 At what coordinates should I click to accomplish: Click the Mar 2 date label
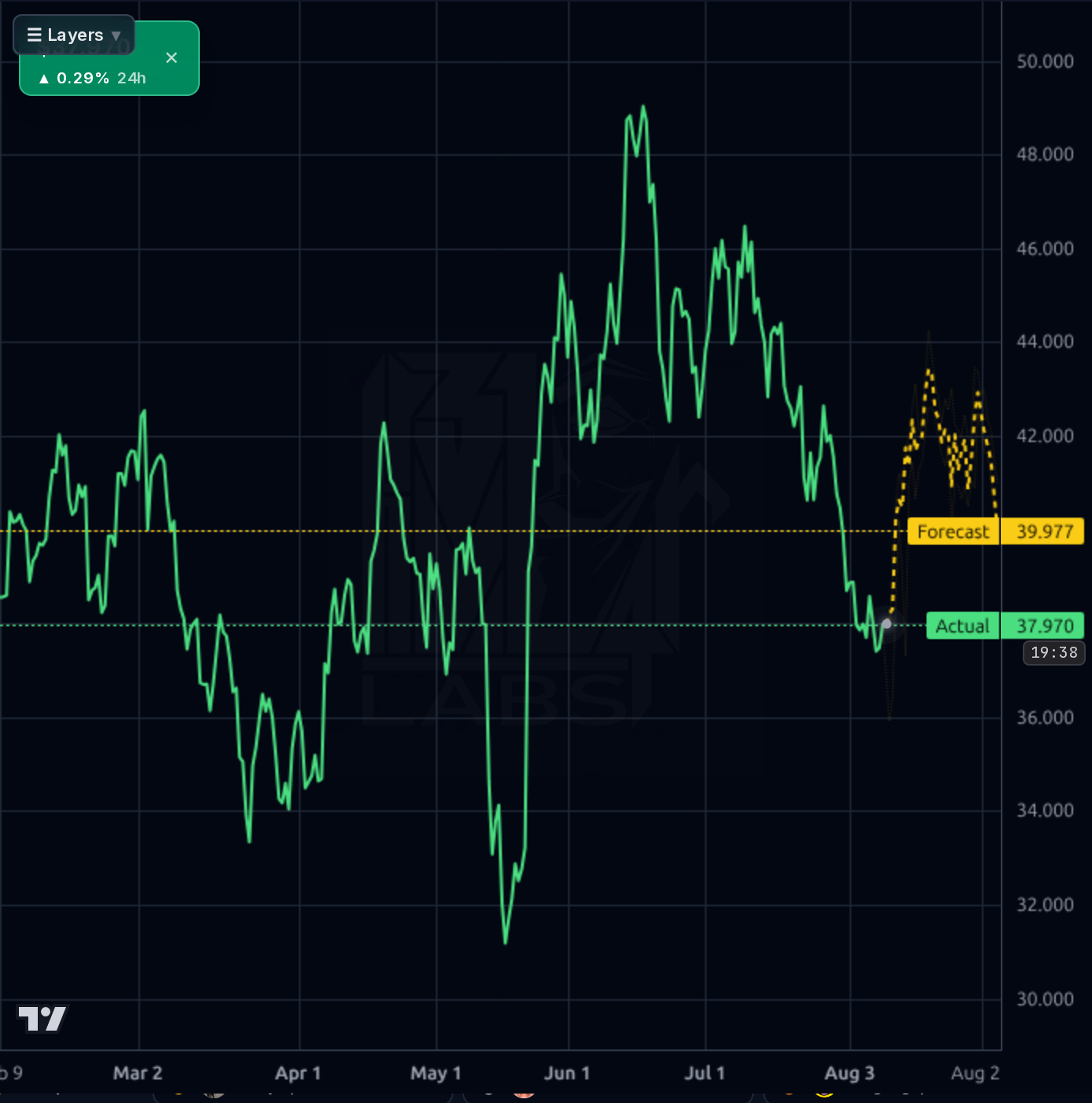138,1073
